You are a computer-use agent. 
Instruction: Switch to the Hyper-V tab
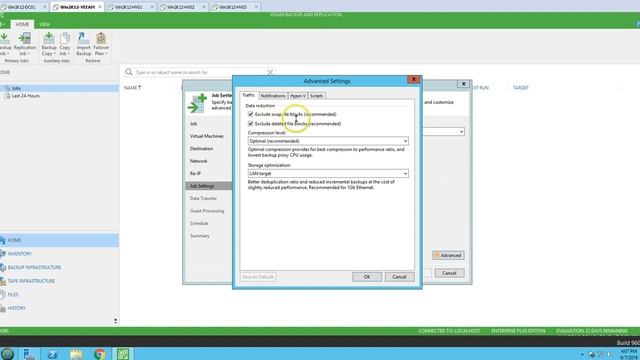coord(298,96)
